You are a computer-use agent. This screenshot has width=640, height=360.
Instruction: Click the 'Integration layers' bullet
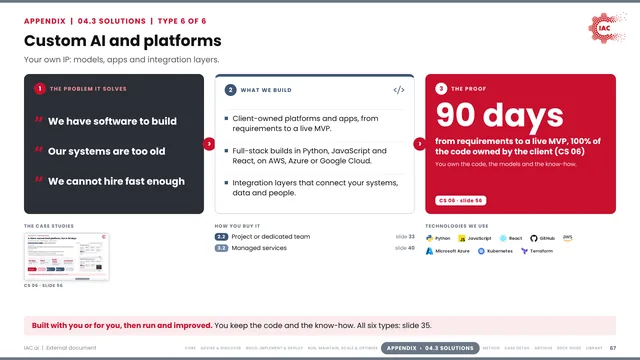coord(315,188)
